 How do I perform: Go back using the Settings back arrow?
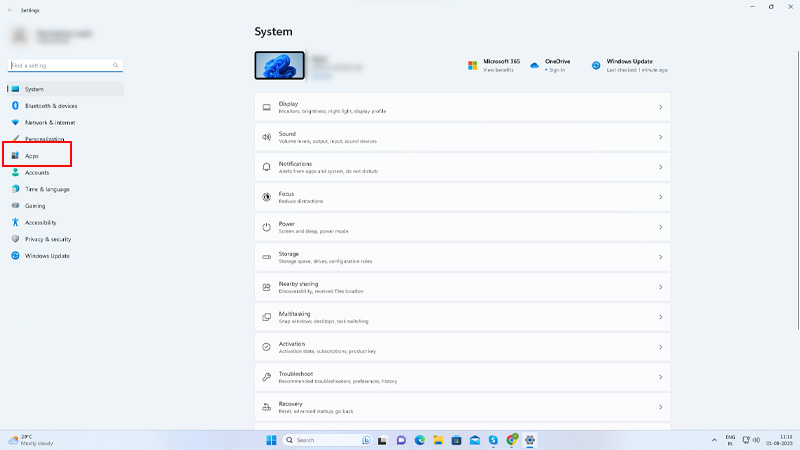pyautogui.click(x=10, y=10)
